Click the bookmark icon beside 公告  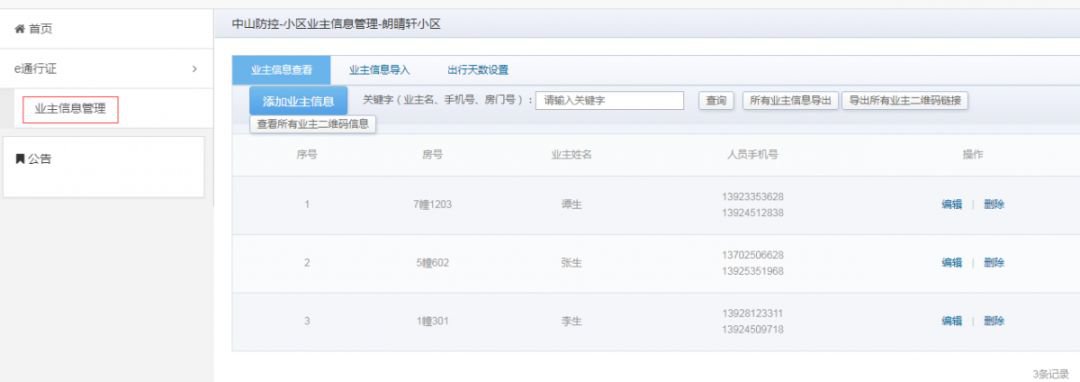pyautogui.click(x=20, y=159)
